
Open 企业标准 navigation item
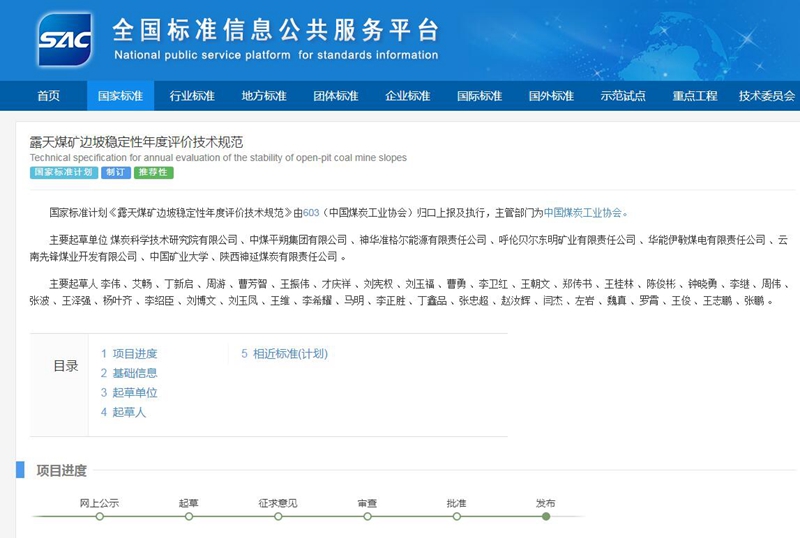[x=408, y=96]
